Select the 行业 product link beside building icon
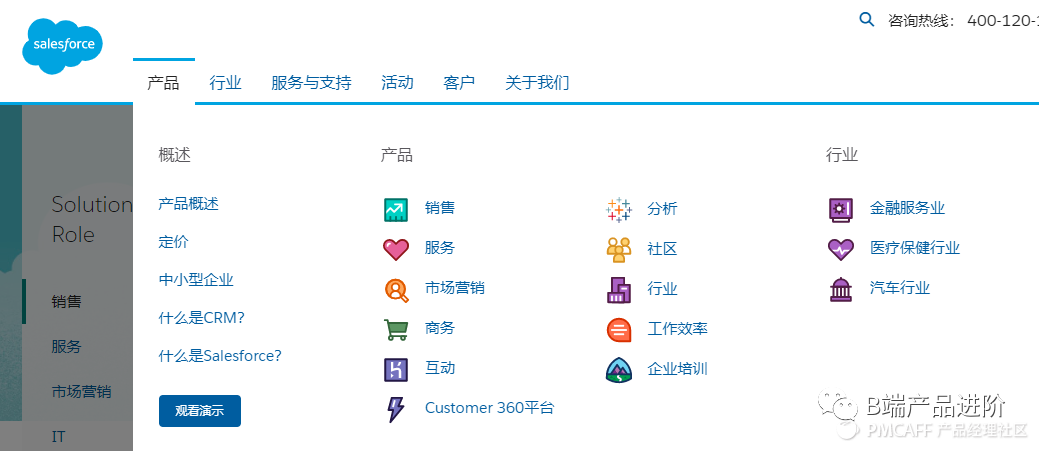 point(663,289)
